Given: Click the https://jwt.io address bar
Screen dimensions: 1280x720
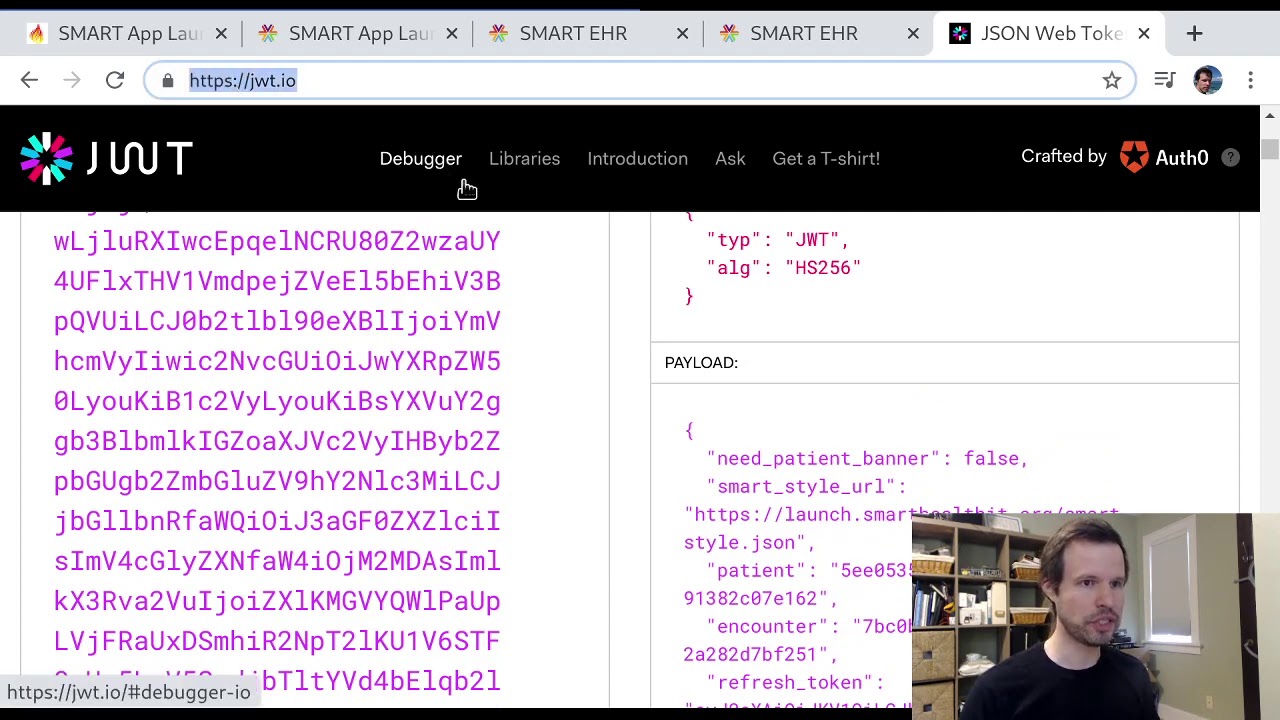Looking at the screenshot, I should coord(640,80).
